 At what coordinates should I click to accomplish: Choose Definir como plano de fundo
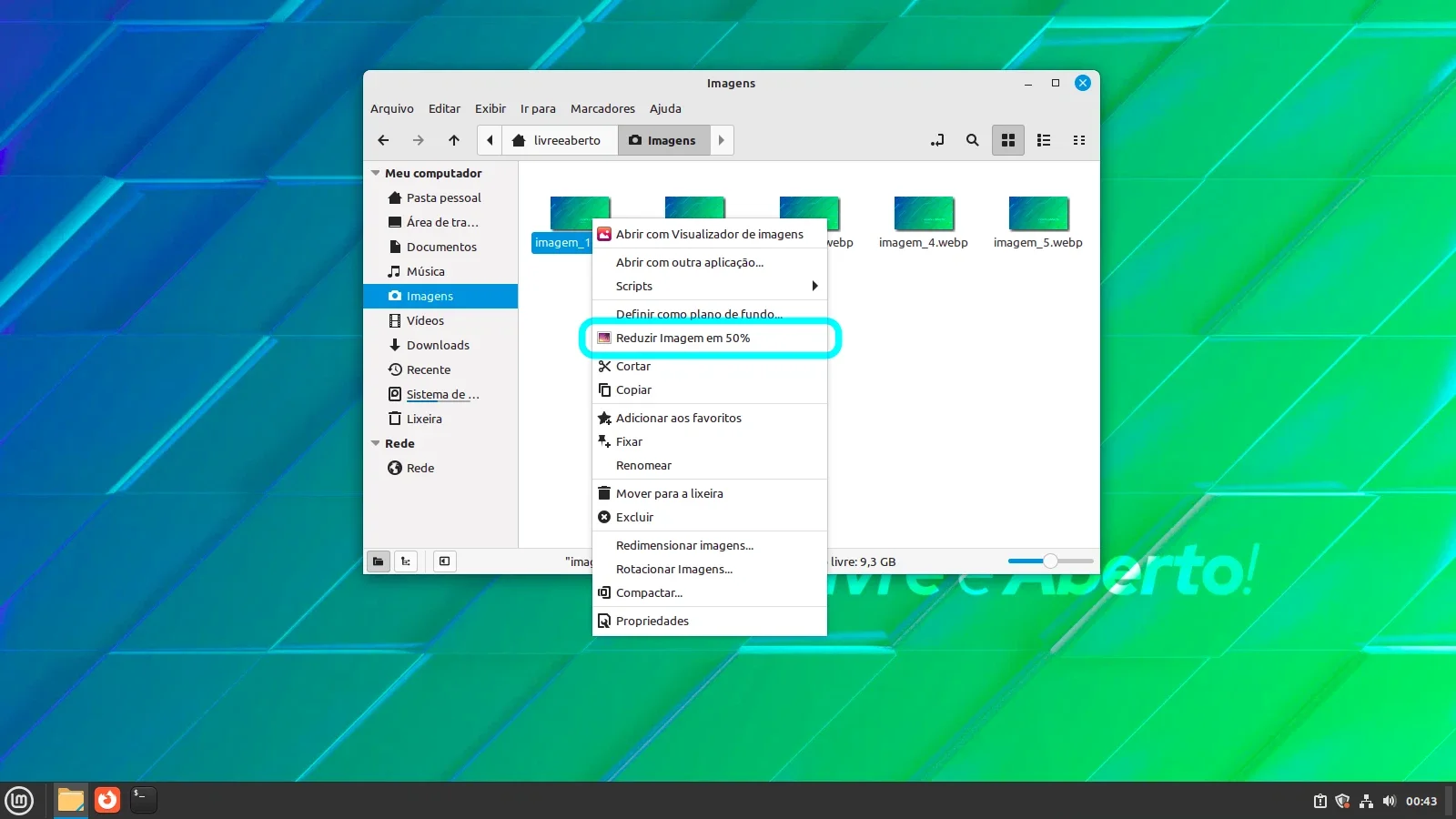pyautogui.click(x=709, y=314)
